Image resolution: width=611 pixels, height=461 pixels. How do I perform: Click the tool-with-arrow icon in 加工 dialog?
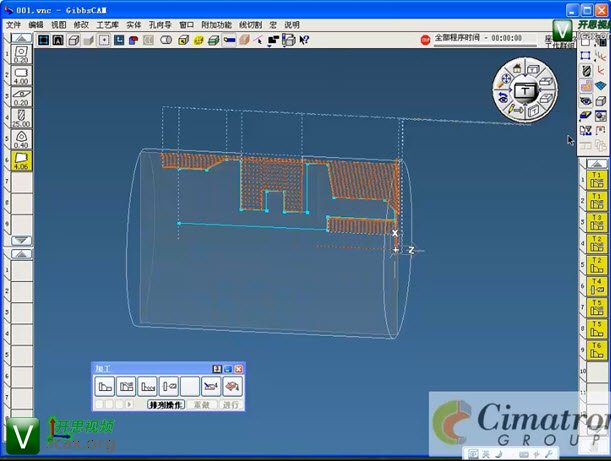tap(211, 386)
